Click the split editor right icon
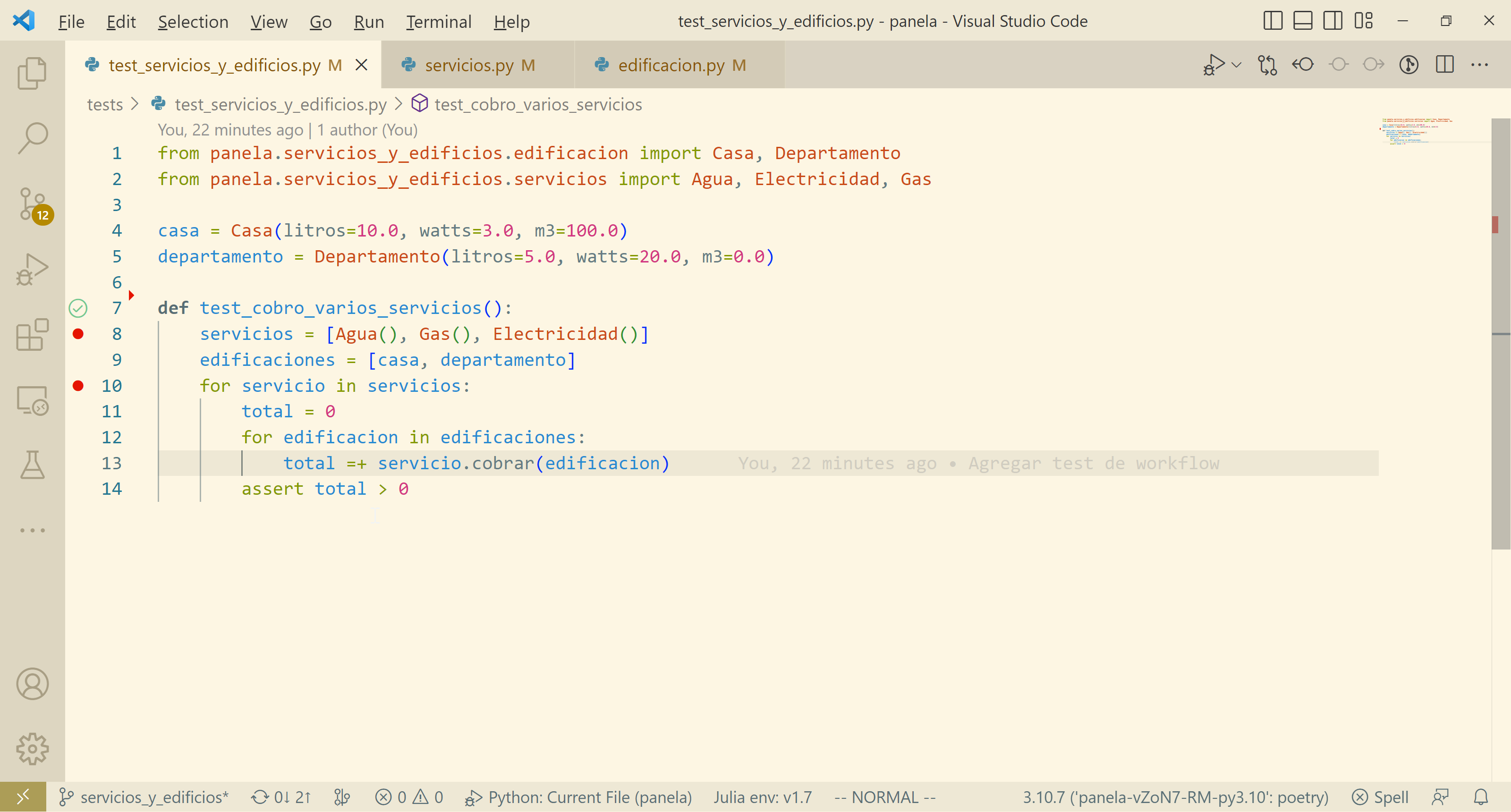Viewport: 1511px width, 812px height. point(1444,65)
